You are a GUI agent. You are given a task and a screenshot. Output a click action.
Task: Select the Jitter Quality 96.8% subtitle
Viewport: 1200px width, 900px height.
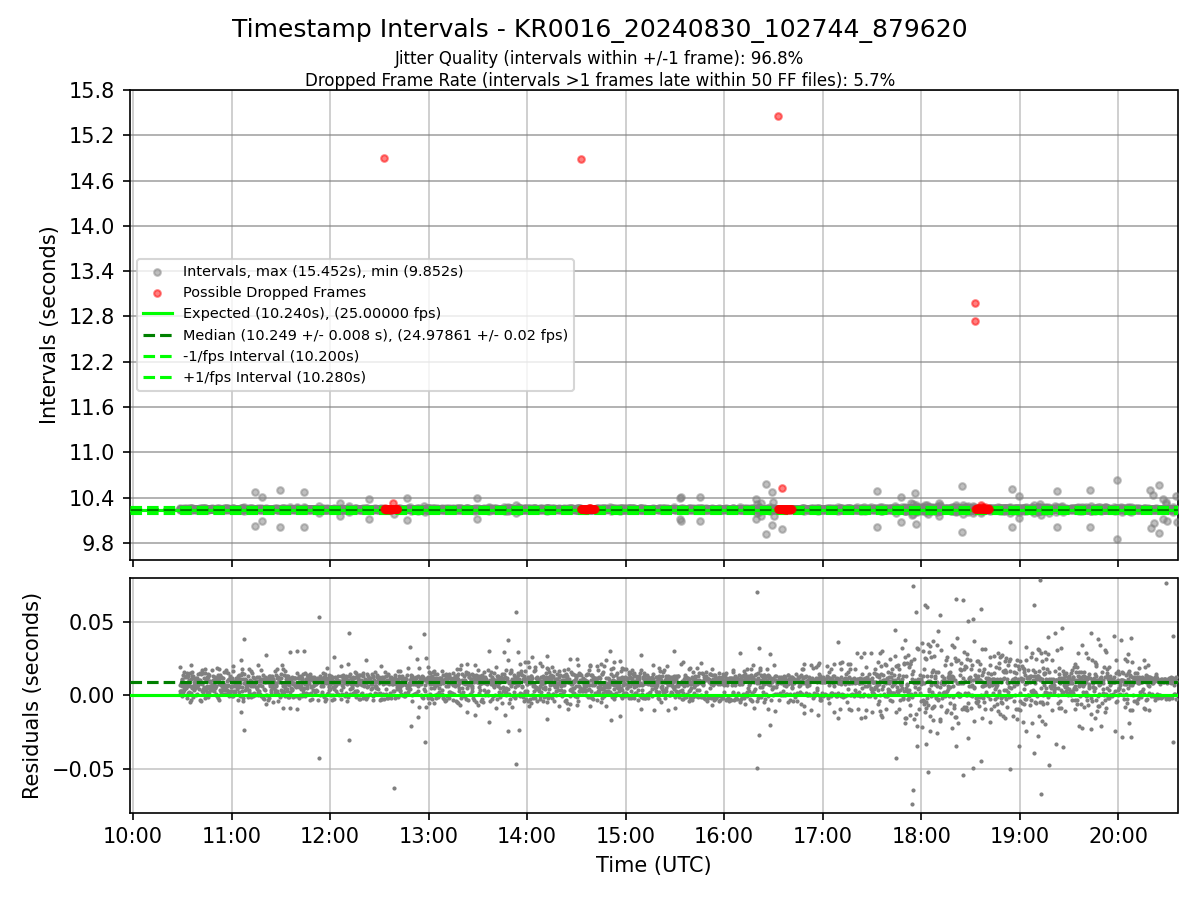599,58
